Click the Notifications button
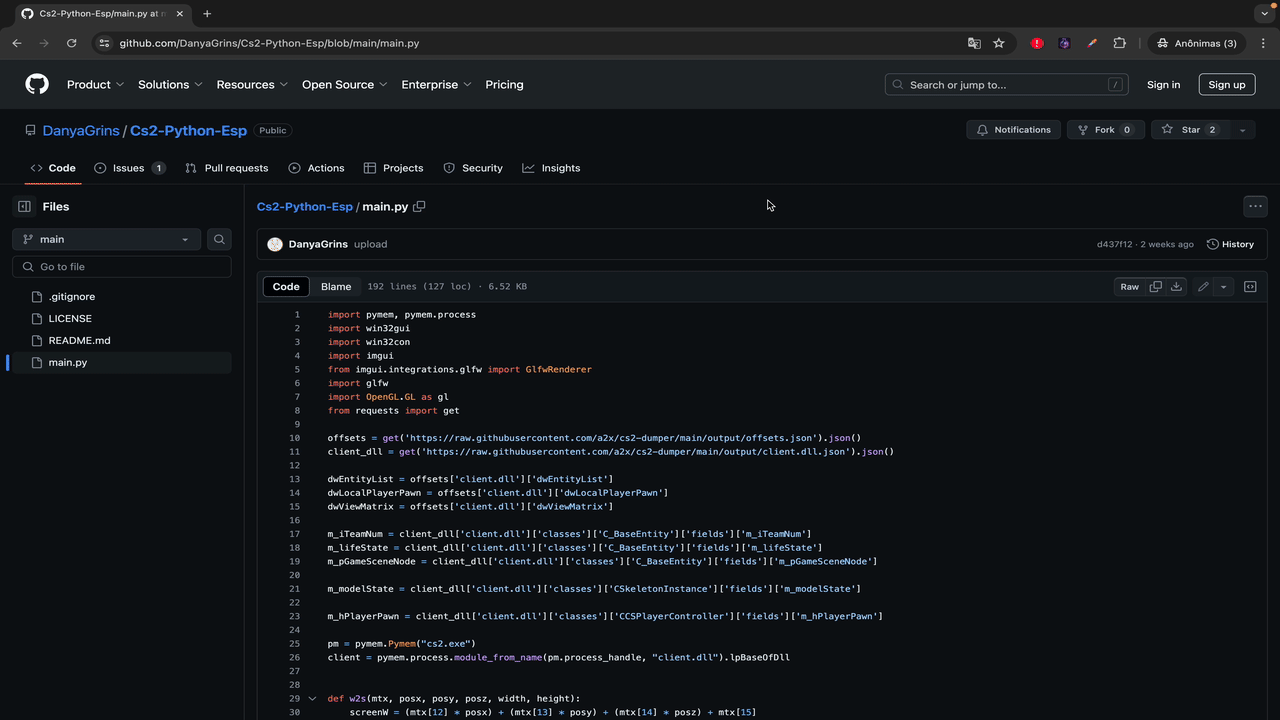 [x=1013, y=130]
